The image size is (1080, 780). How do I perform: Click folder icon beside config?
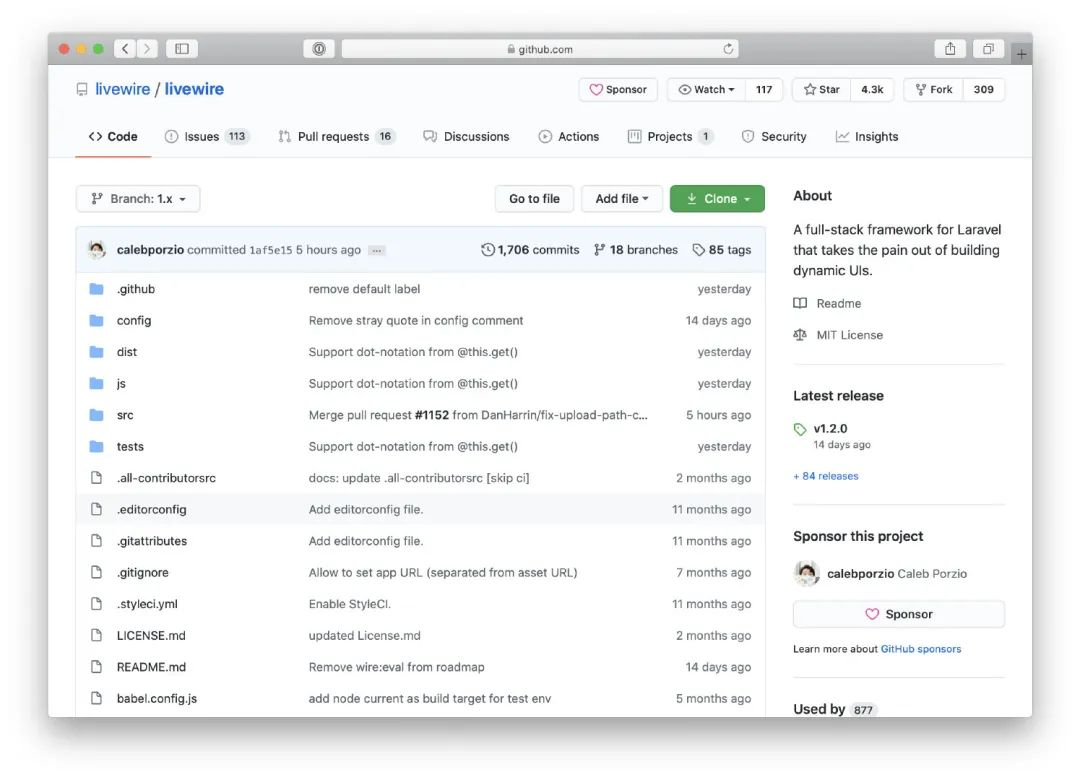[96, 320]
